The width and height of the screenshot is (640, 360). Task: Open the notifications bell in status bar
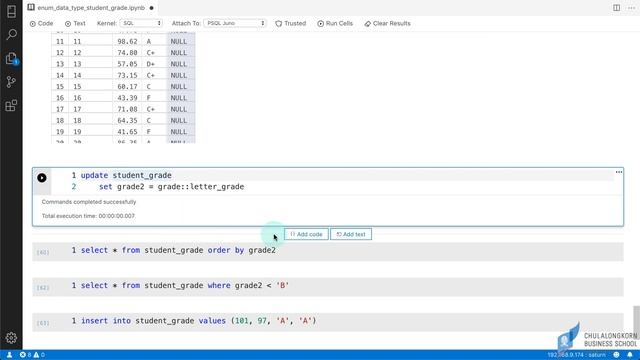point(630,355)
